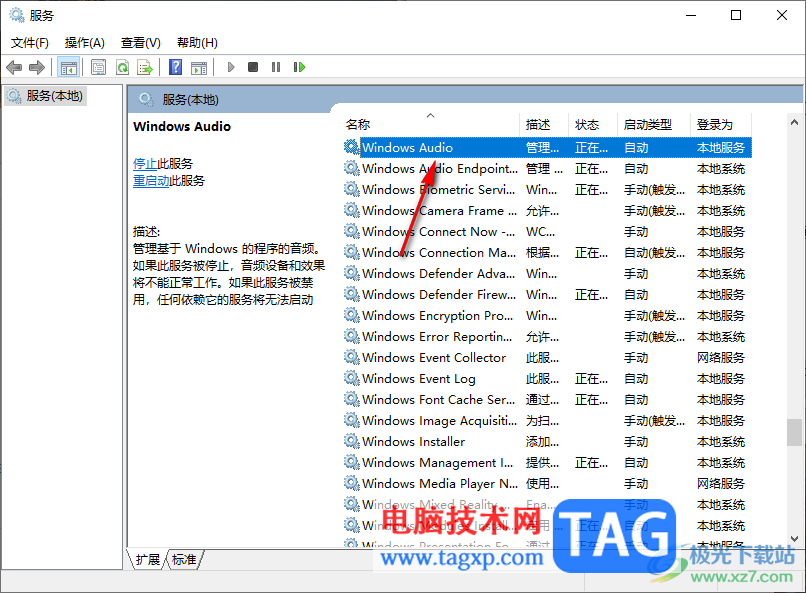This screenshot has width=806, height=593.
Task: Select Windows Installer service row
Action: pyautogui.click(x=547, y=441)
